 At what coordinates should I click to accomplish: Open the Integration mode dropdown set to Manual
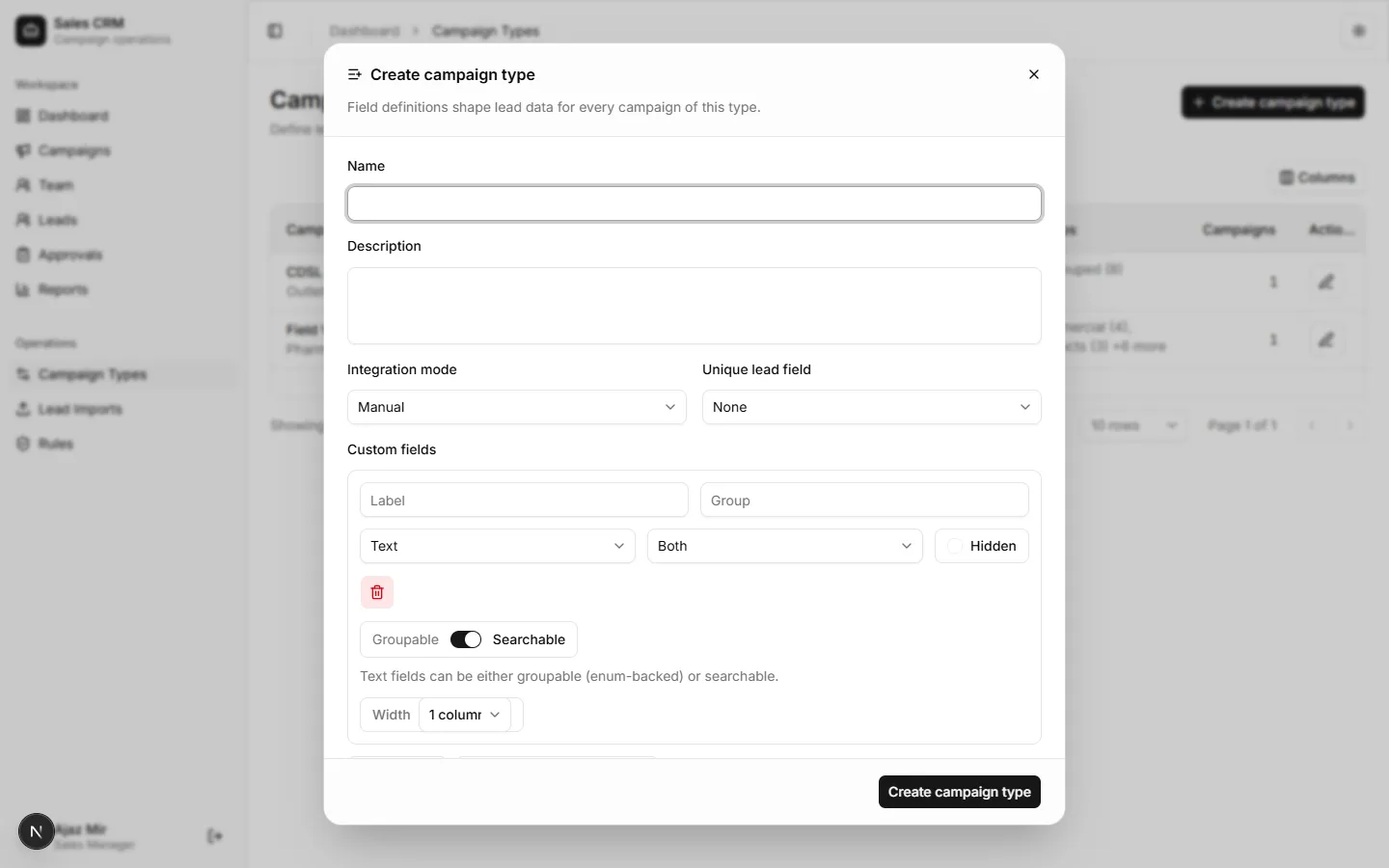[x=517, y=407]
